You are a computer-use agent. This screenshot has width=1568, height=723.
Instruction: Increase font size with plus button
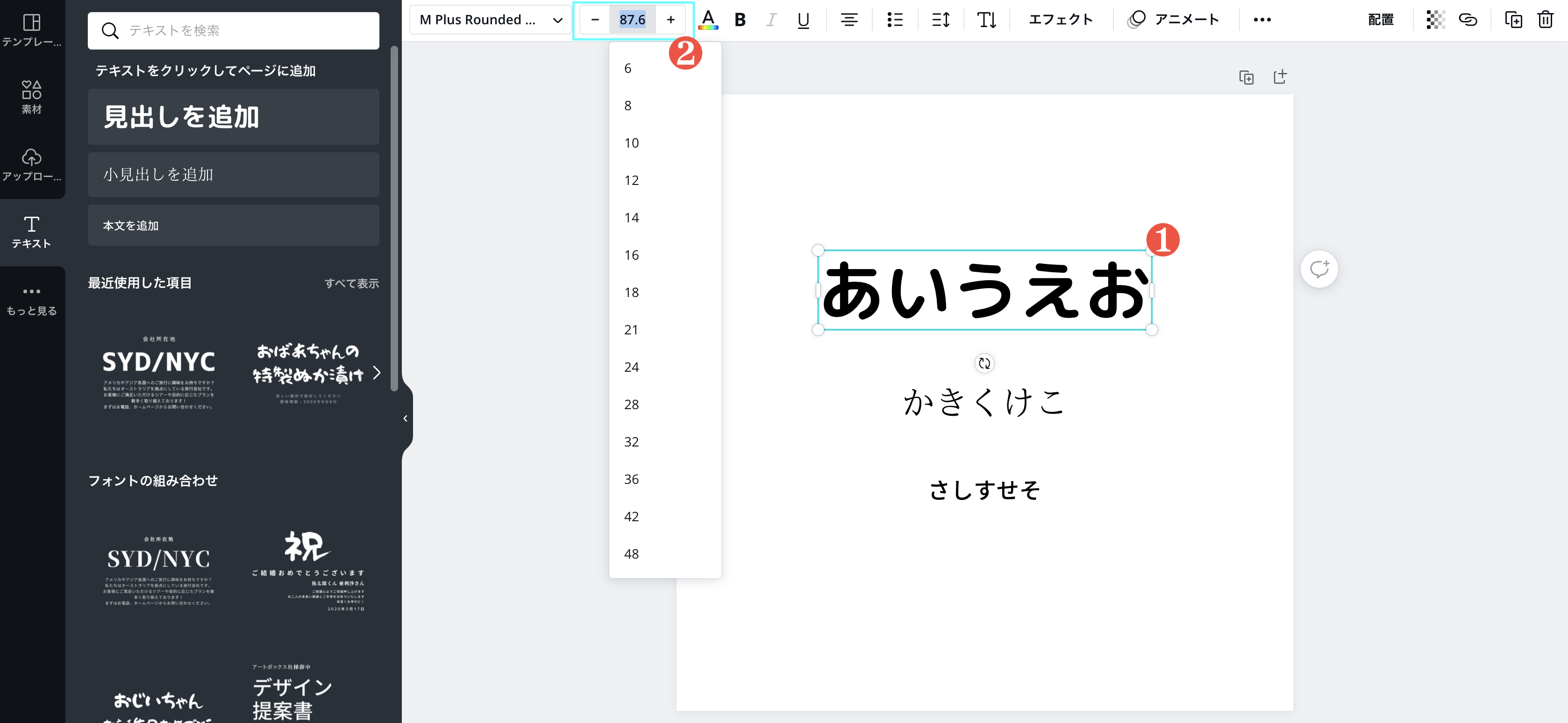pos(671,20)
